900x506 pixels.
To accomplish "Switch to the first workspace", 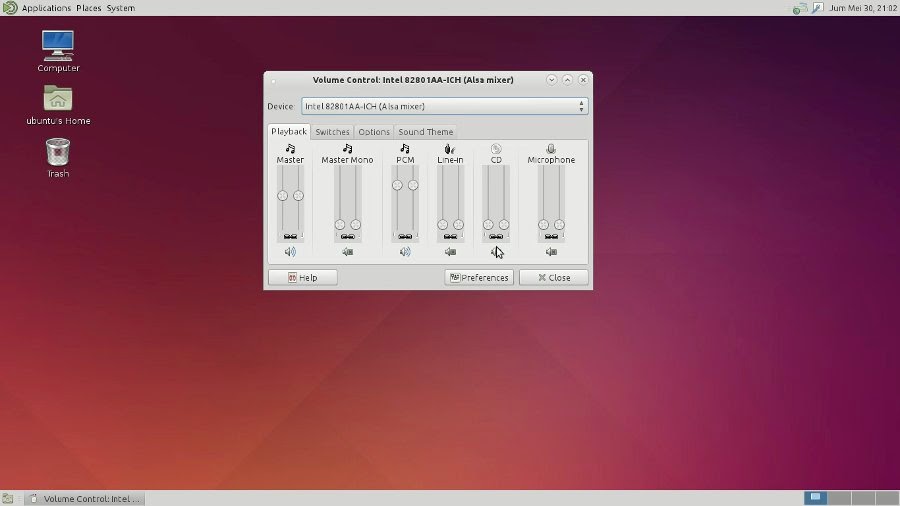I will (815, 498).
